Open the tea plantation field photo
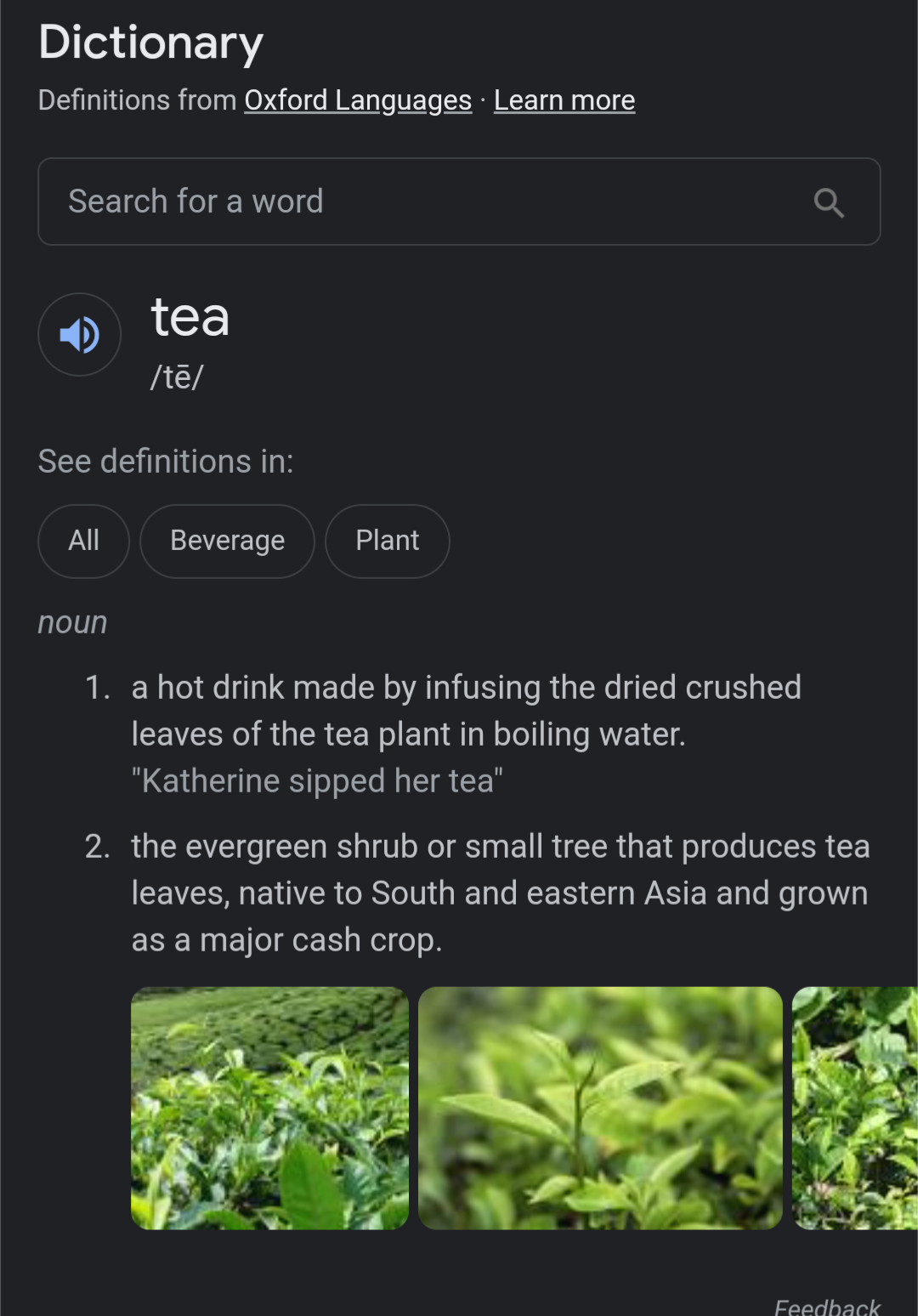918x1316 pixels. click(269, 1108)
